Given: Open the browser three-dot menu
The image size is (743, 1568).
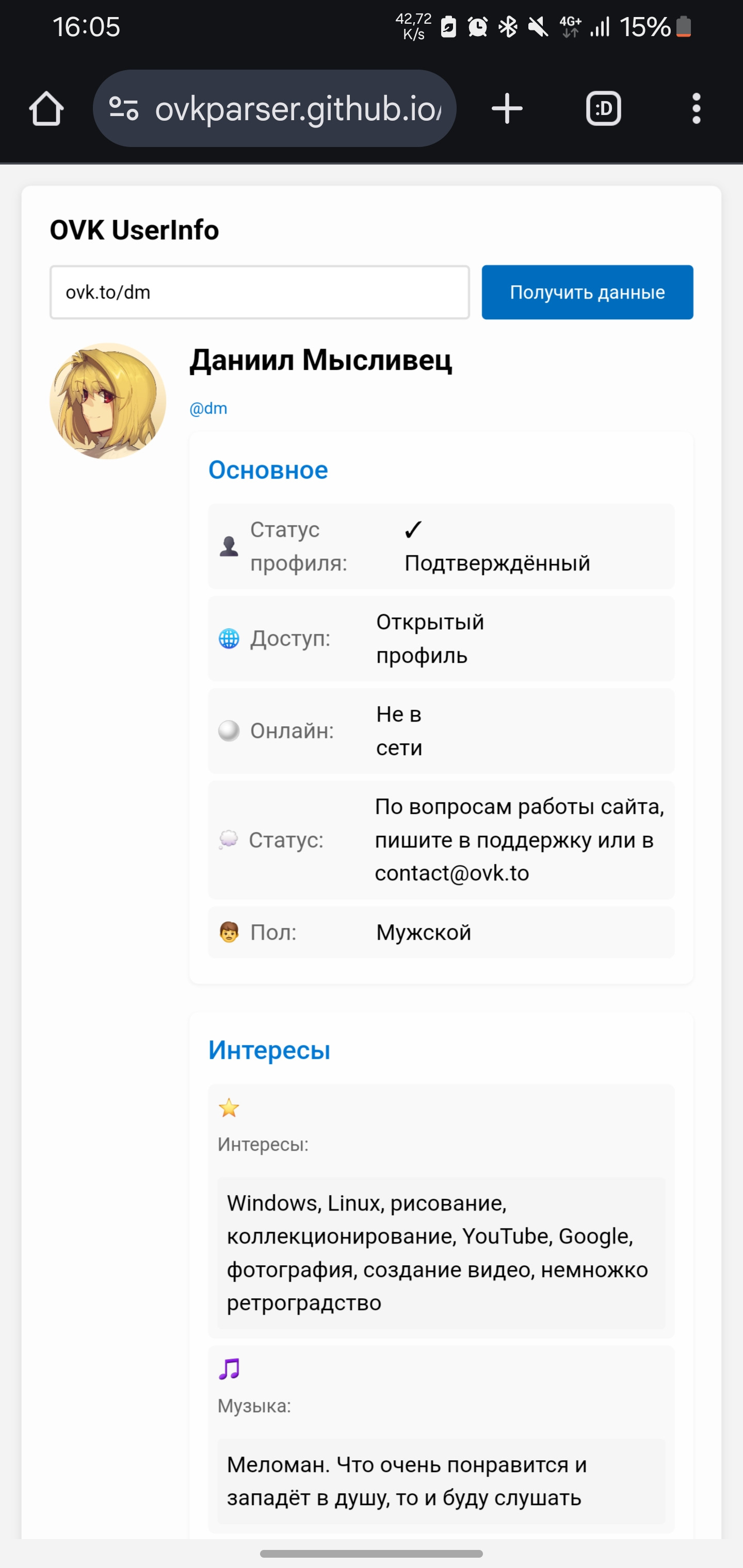Looking at the screenshot, I should click(696, 109).
